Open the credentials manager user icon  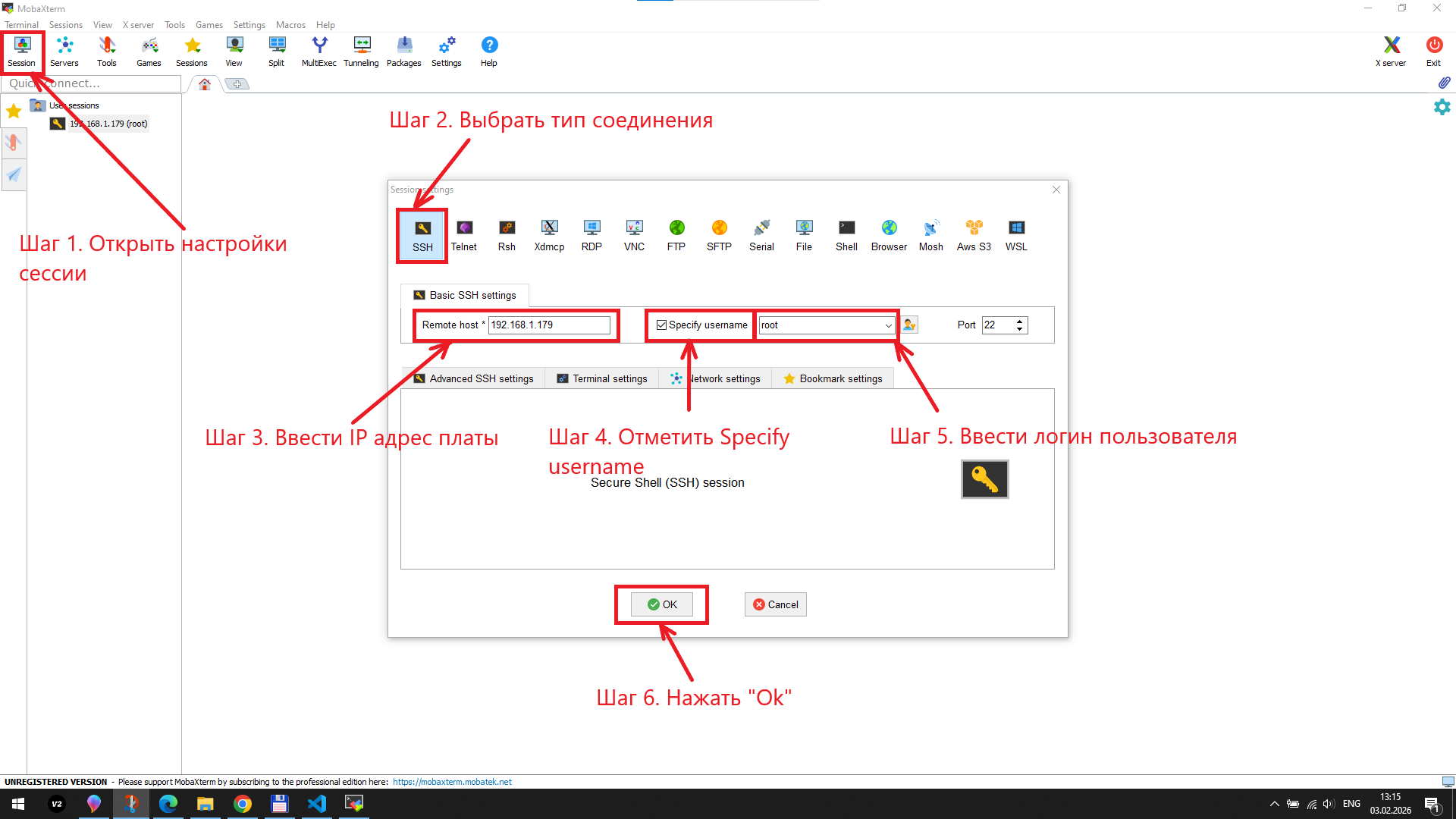pos(909,325)
